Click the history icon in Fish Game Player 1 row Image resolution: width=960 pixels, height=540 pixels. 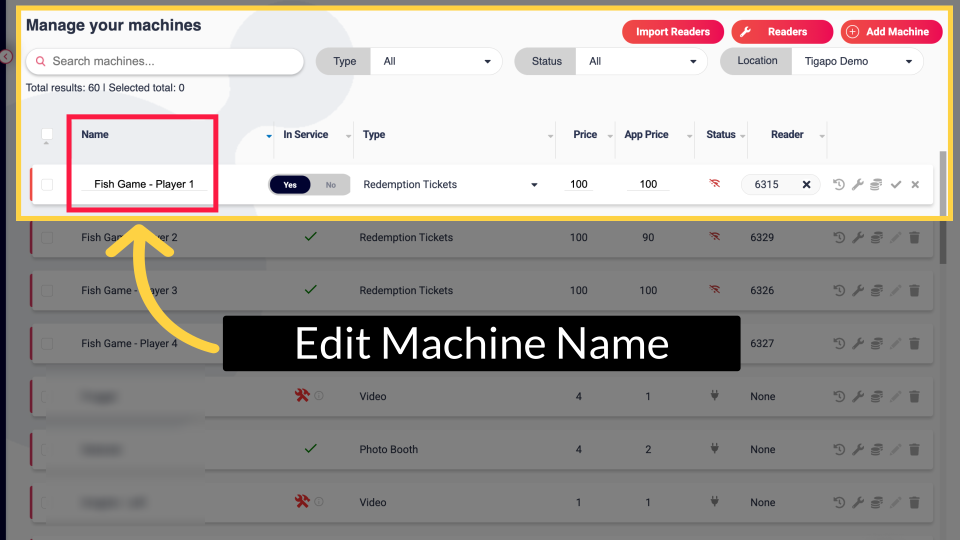839,185
